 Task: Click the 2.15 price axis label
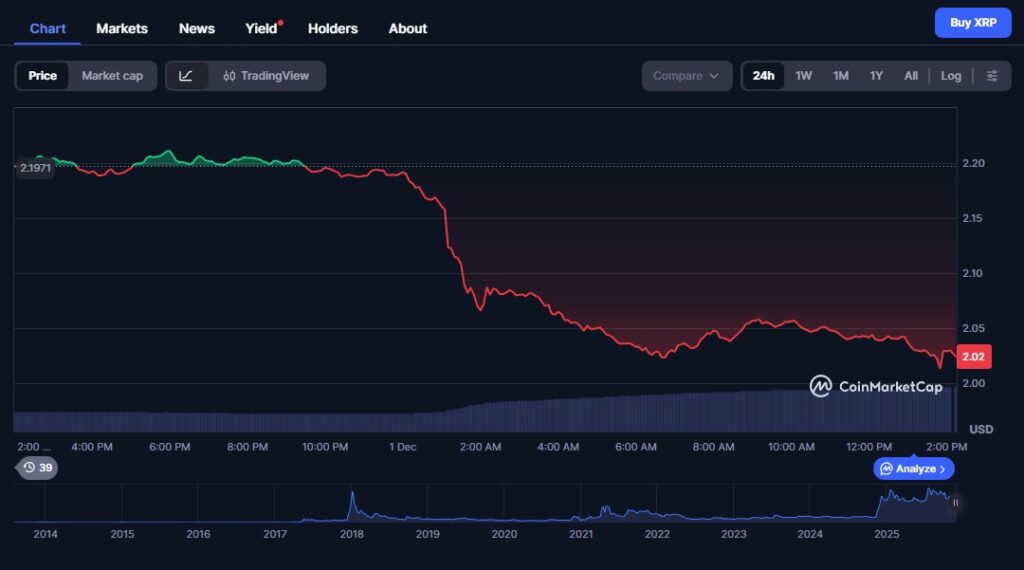pos(972,218)
